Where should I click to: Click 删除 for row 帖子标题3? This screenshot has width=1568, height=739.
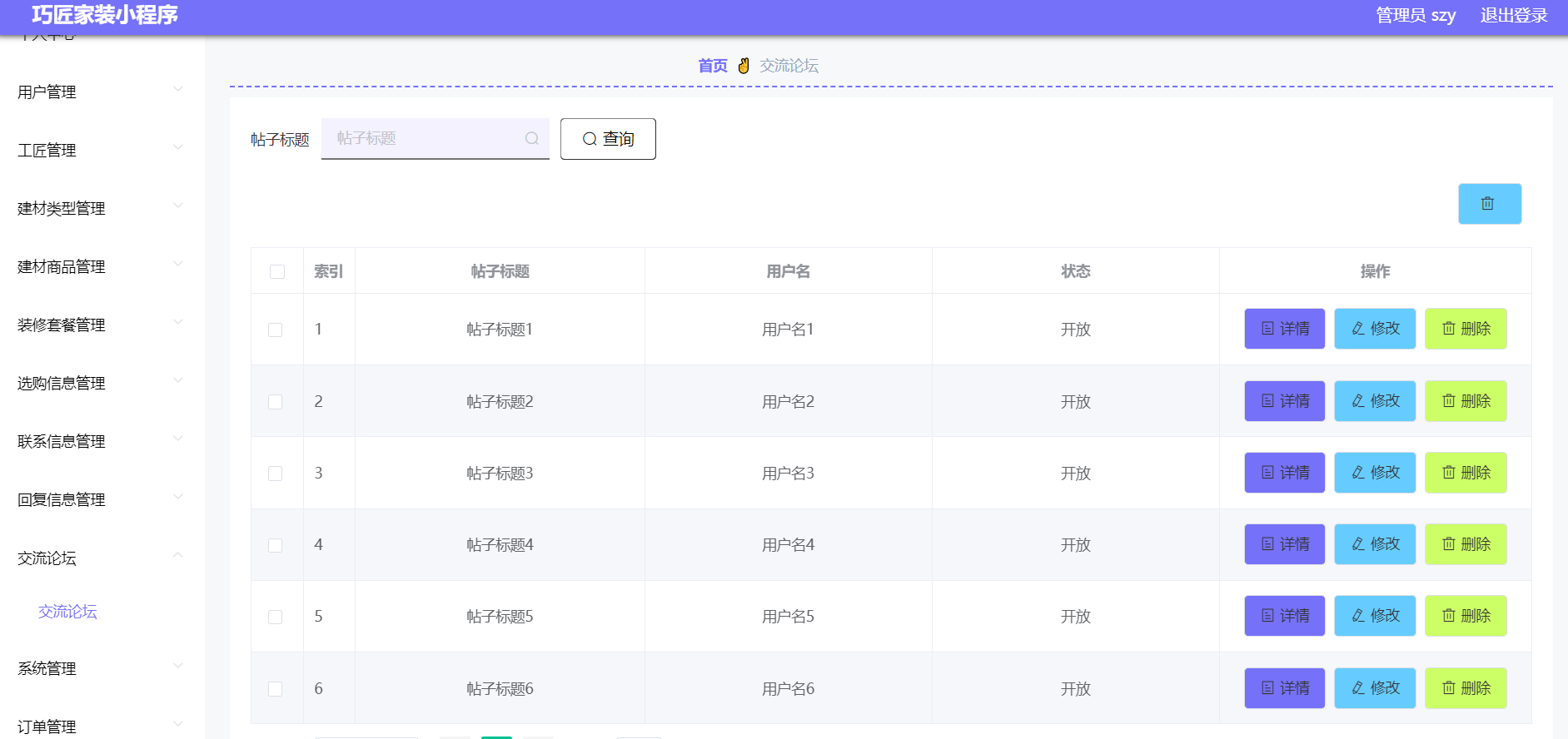[1466, 473]
